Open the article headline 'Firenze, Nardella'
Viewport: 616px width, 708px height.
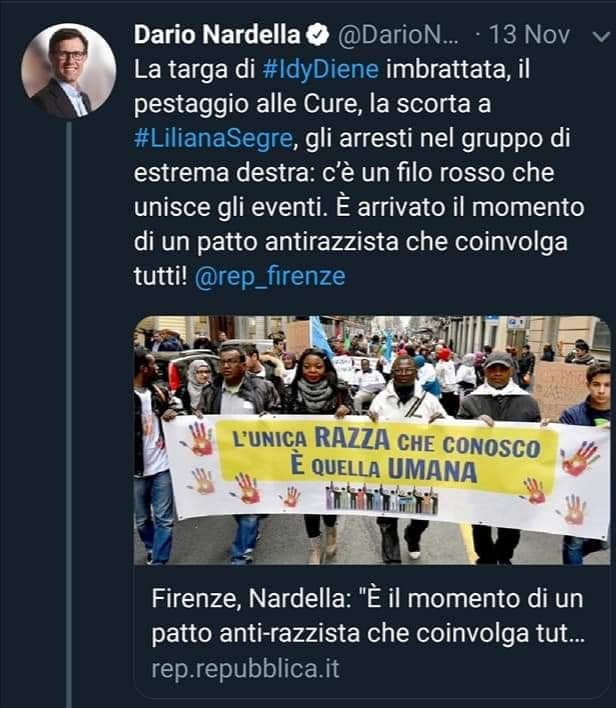[x=368, y=616]
